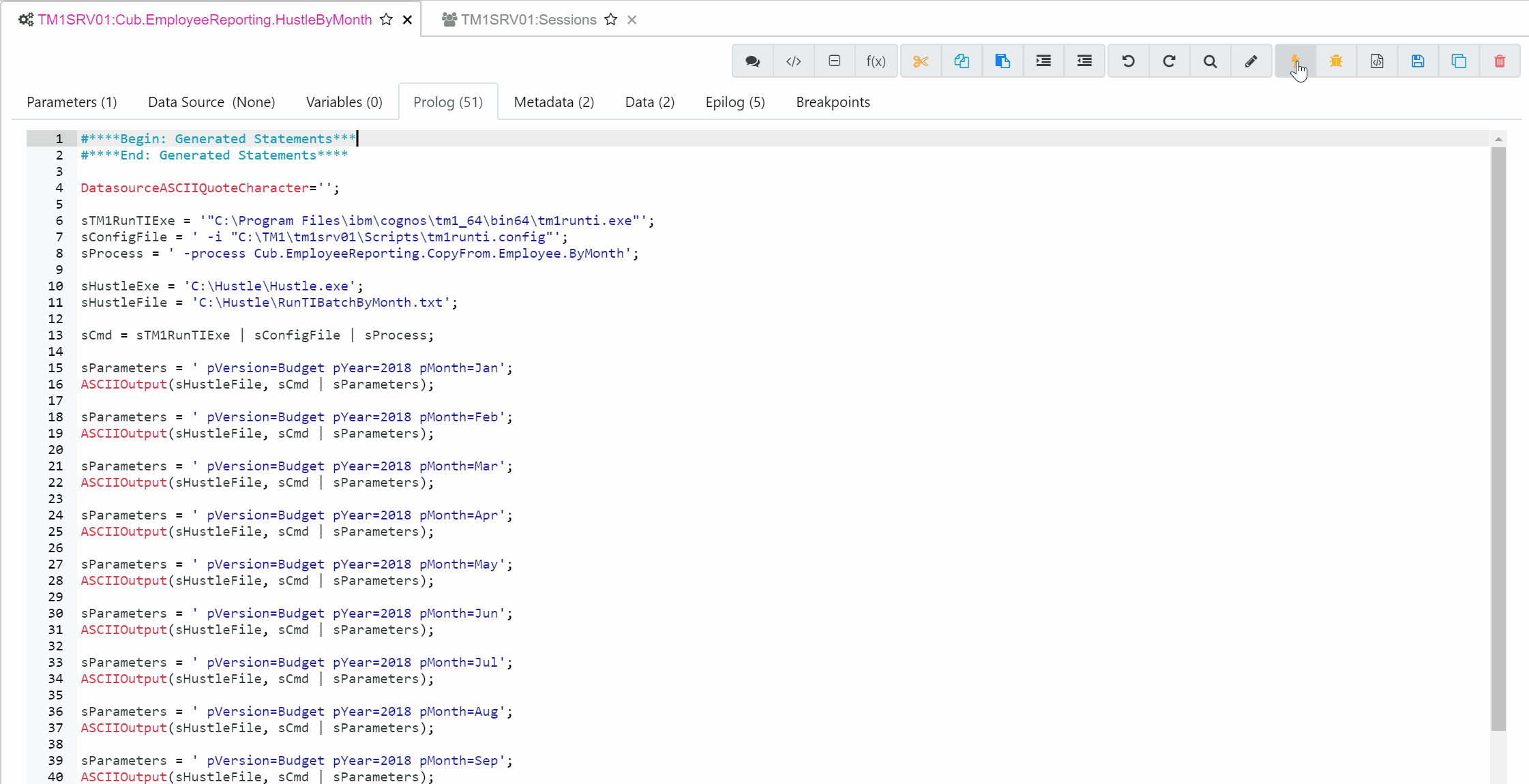The image size is (1529, 784).
Task: Execute process with lightning bolt icon
Action: (1294, 61)
